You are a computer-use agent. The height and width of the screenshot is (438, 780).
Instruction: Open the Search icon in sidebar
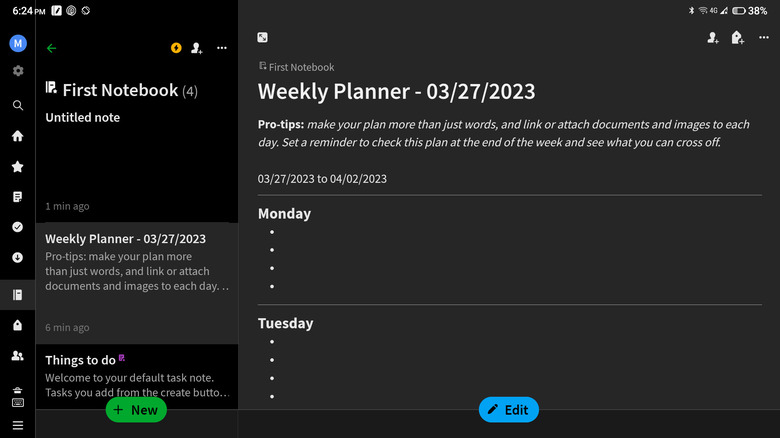click(x=18, y=105)
